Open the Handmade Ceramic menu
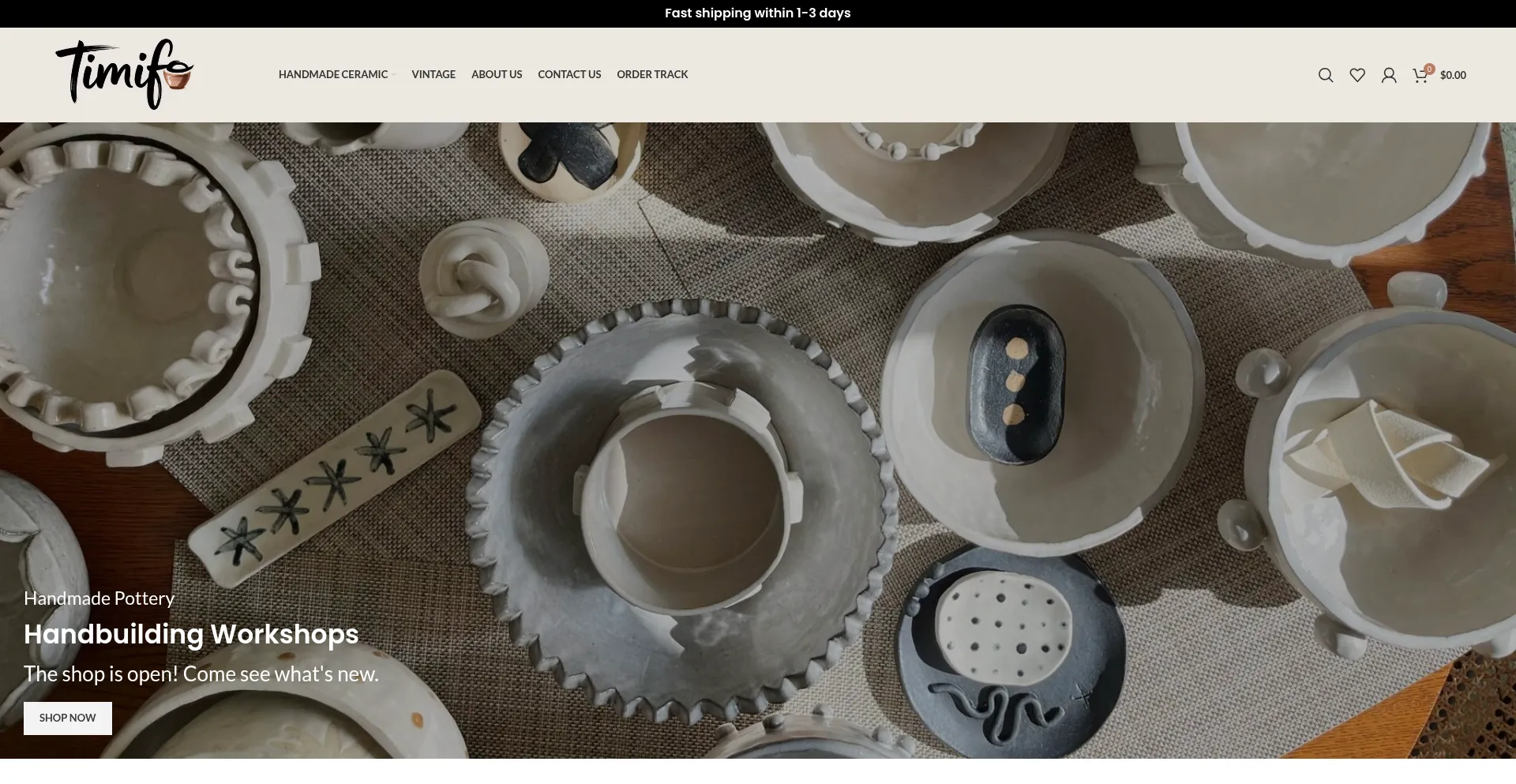 pos(332,74)
